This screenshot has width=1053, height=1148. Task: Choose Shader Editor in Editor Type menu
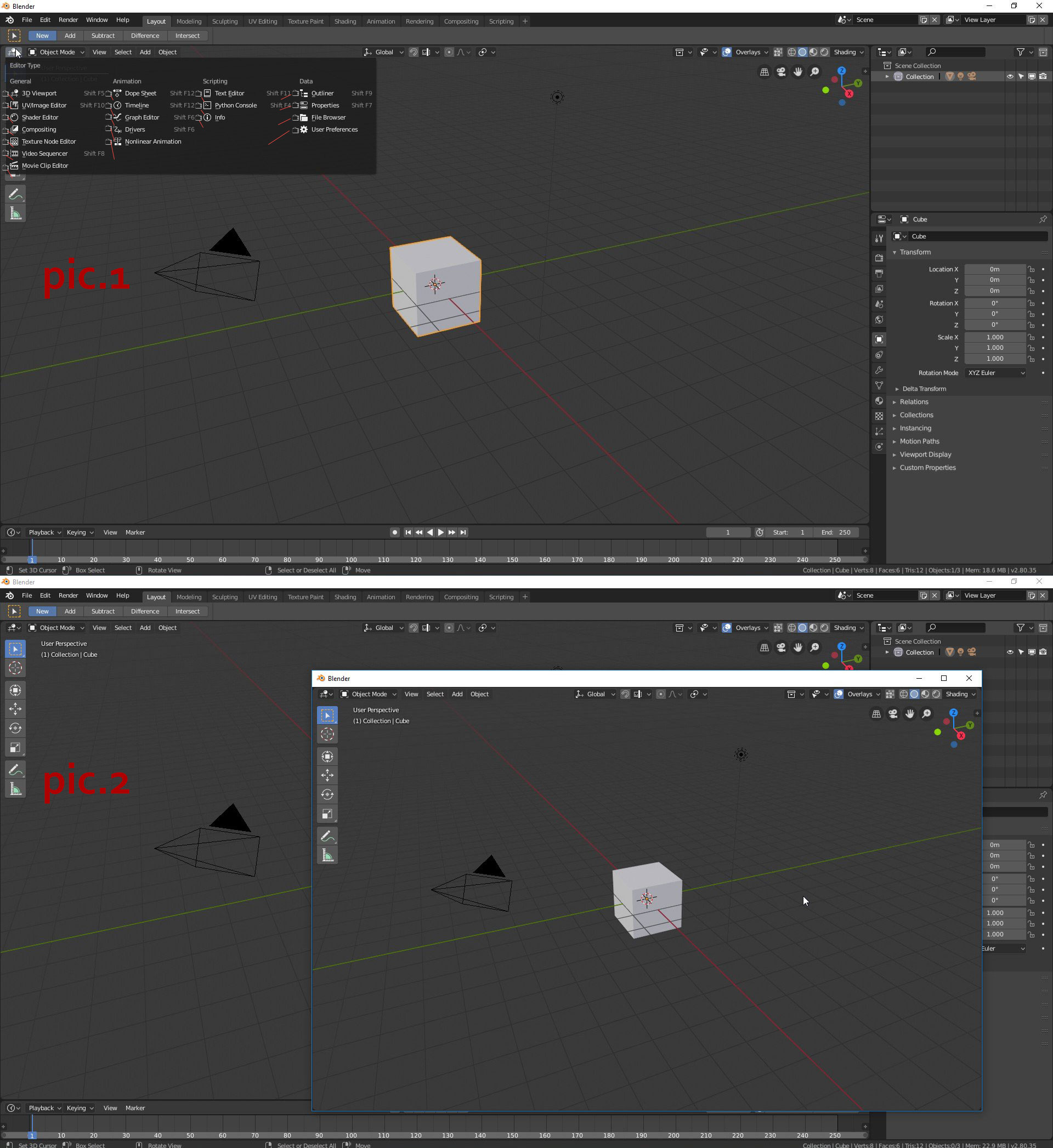tap(40, 117)
